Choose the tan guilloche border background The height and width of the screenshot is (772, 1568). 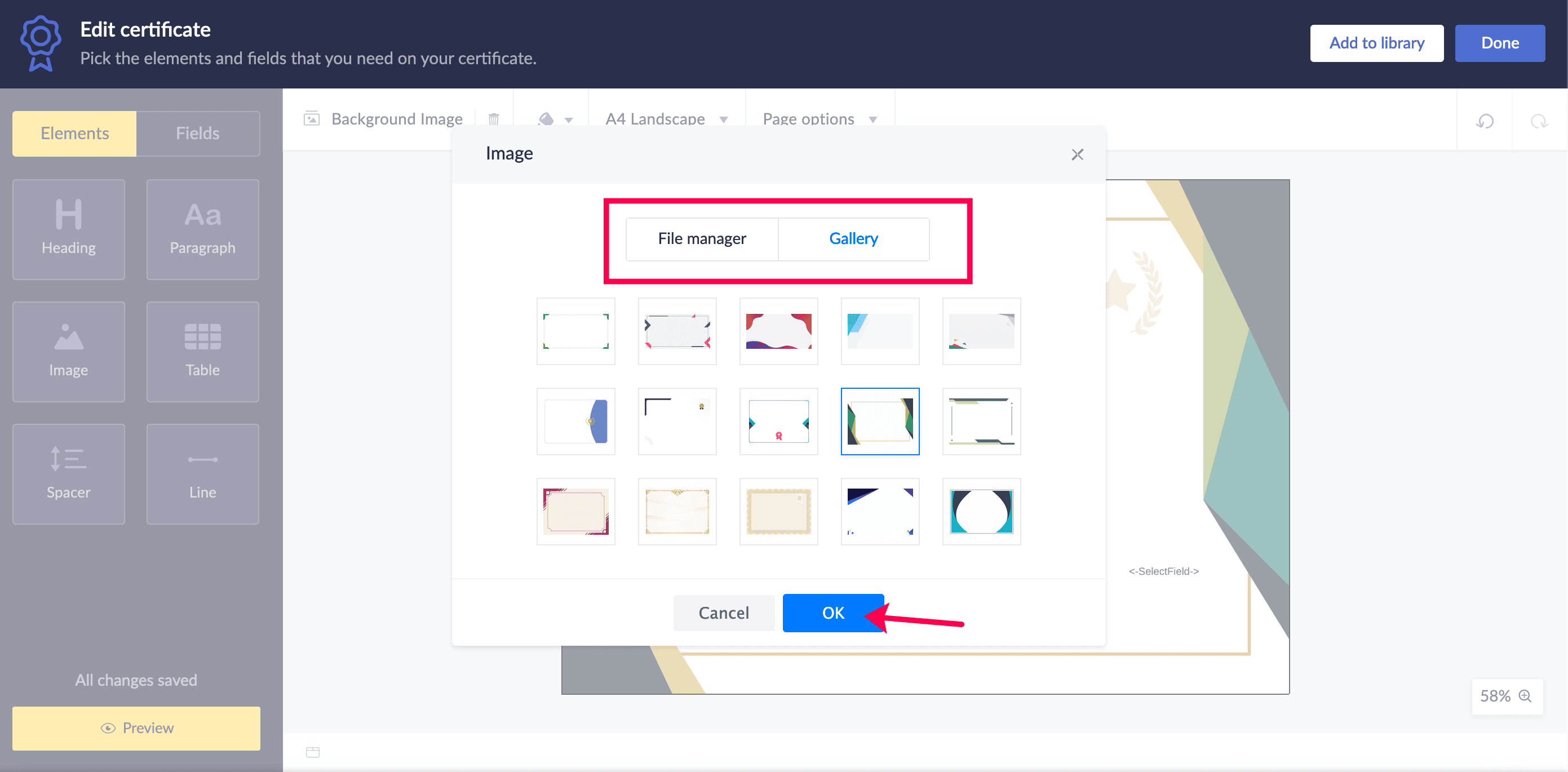778,512
